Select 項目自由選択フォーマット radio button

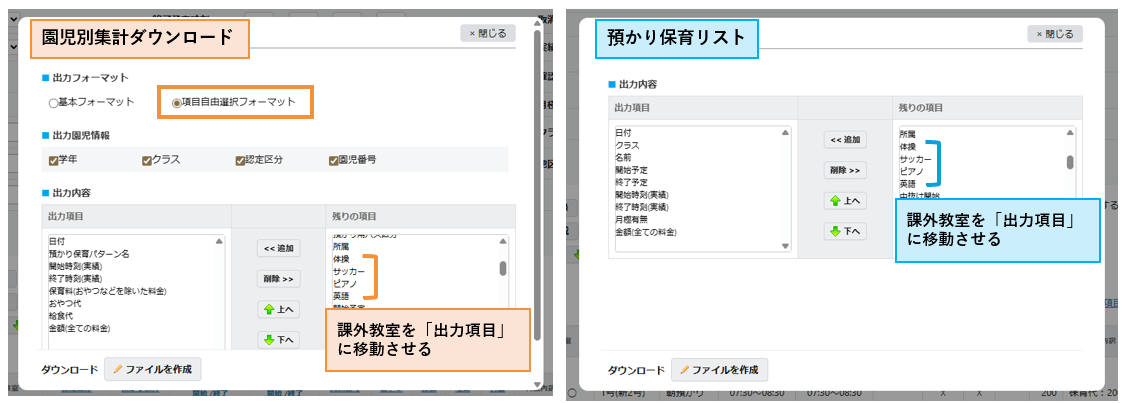tap(177, 102)
